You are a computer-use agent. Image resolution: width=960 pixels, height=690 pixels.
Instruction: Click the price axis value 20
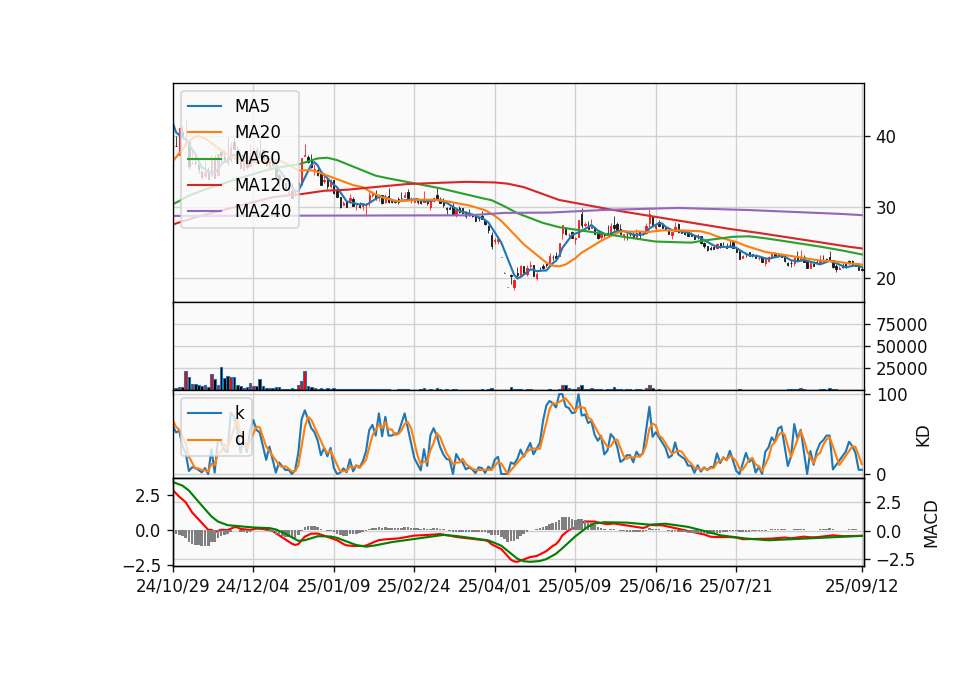[x=885, y=279]
